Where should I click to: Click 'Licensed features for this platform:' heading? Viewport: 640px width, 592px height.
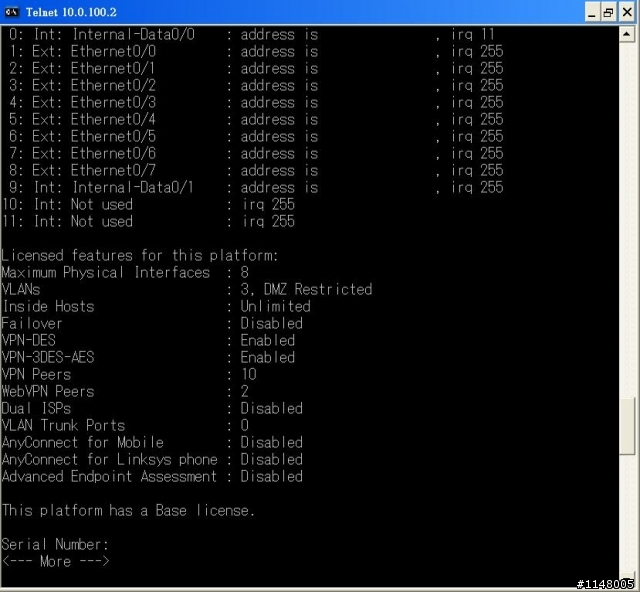pos(140,256)
